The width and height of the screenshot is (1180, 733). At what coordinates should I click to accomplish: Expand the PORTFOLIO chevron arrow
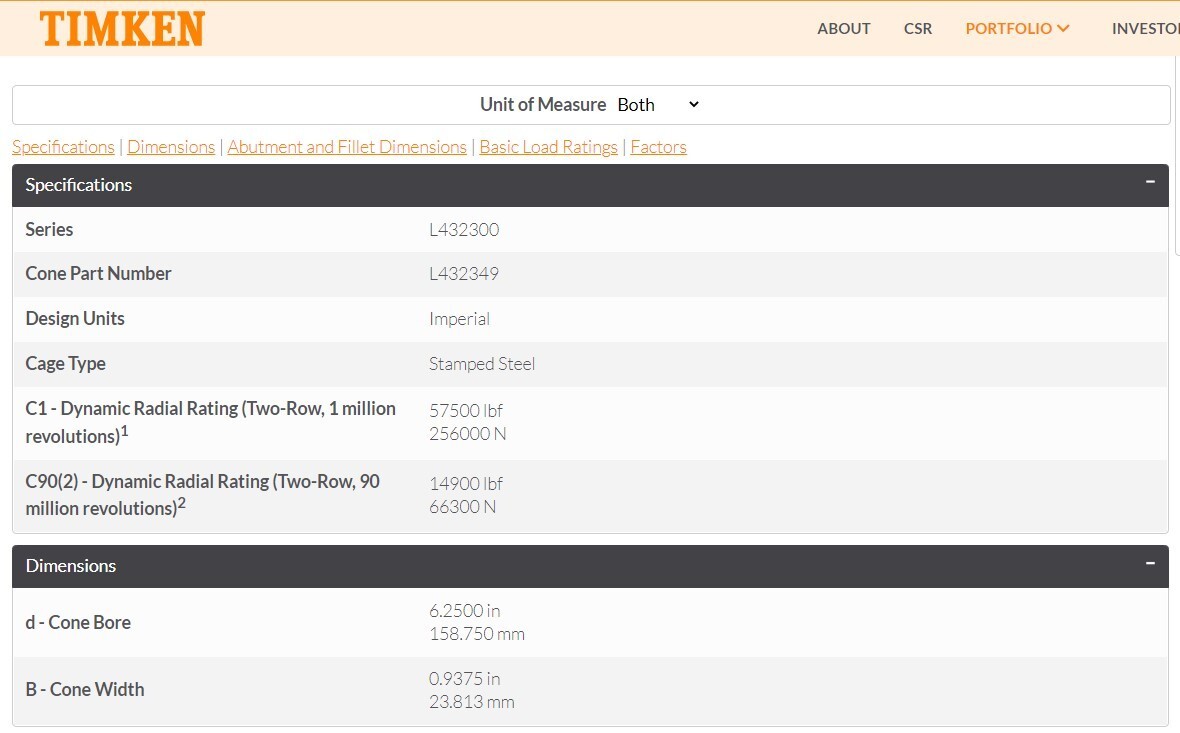click(1063, 29)
